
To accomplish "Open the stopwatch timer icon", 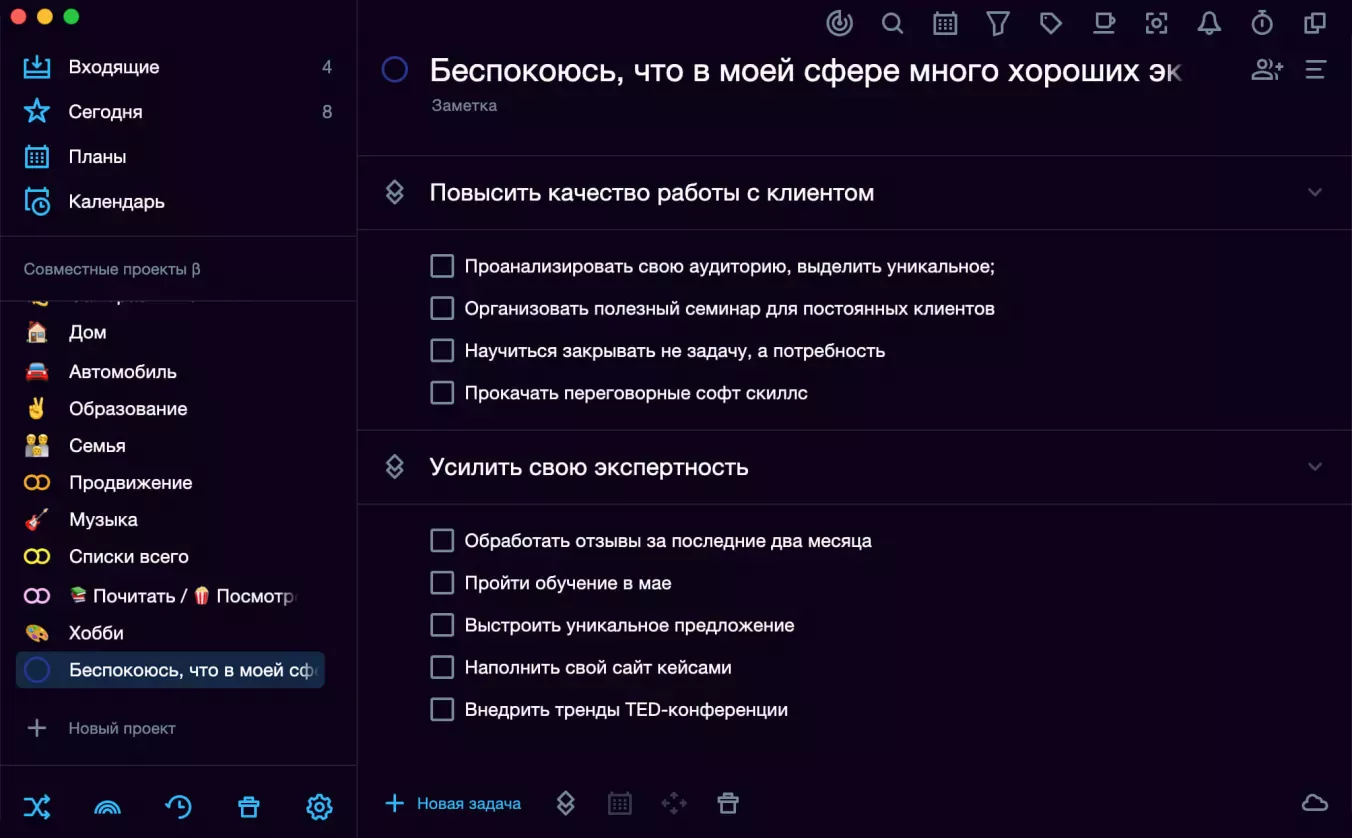I will pos(1263,23).
